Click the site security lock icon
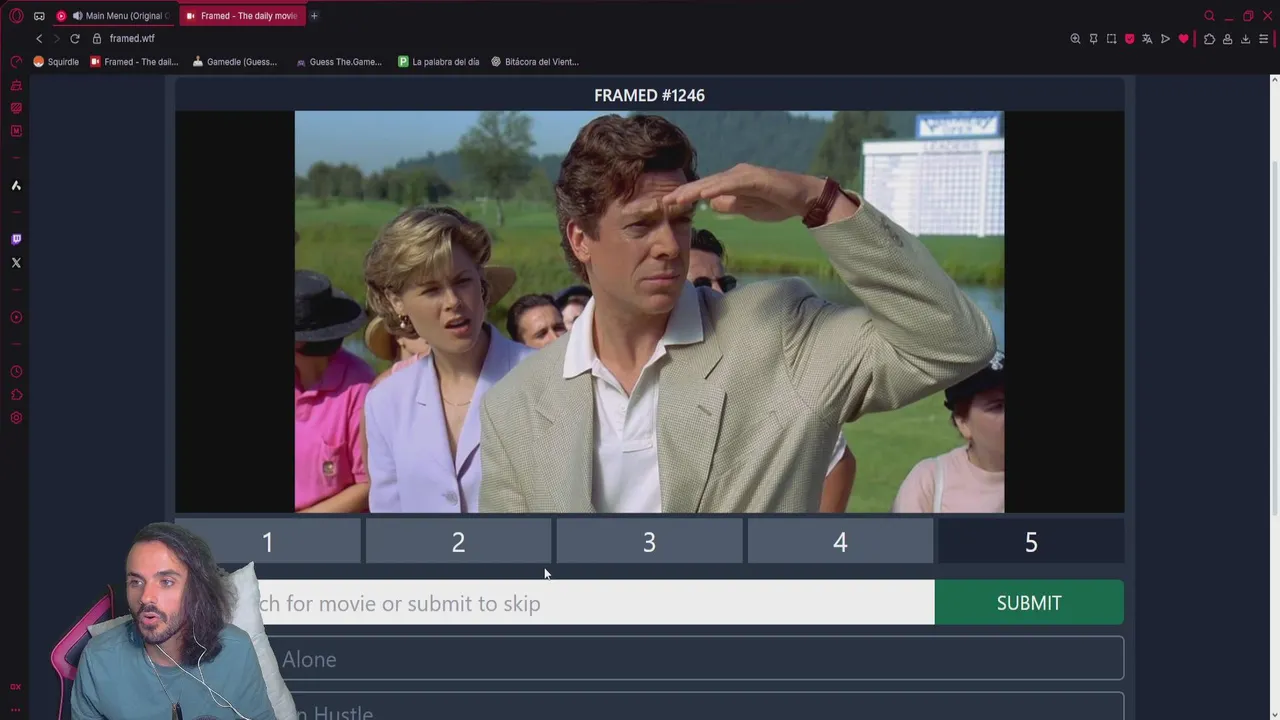Image resolution: width=1280 pixels, height=720 pixels. pyautogui.click(x=97, y=39)
